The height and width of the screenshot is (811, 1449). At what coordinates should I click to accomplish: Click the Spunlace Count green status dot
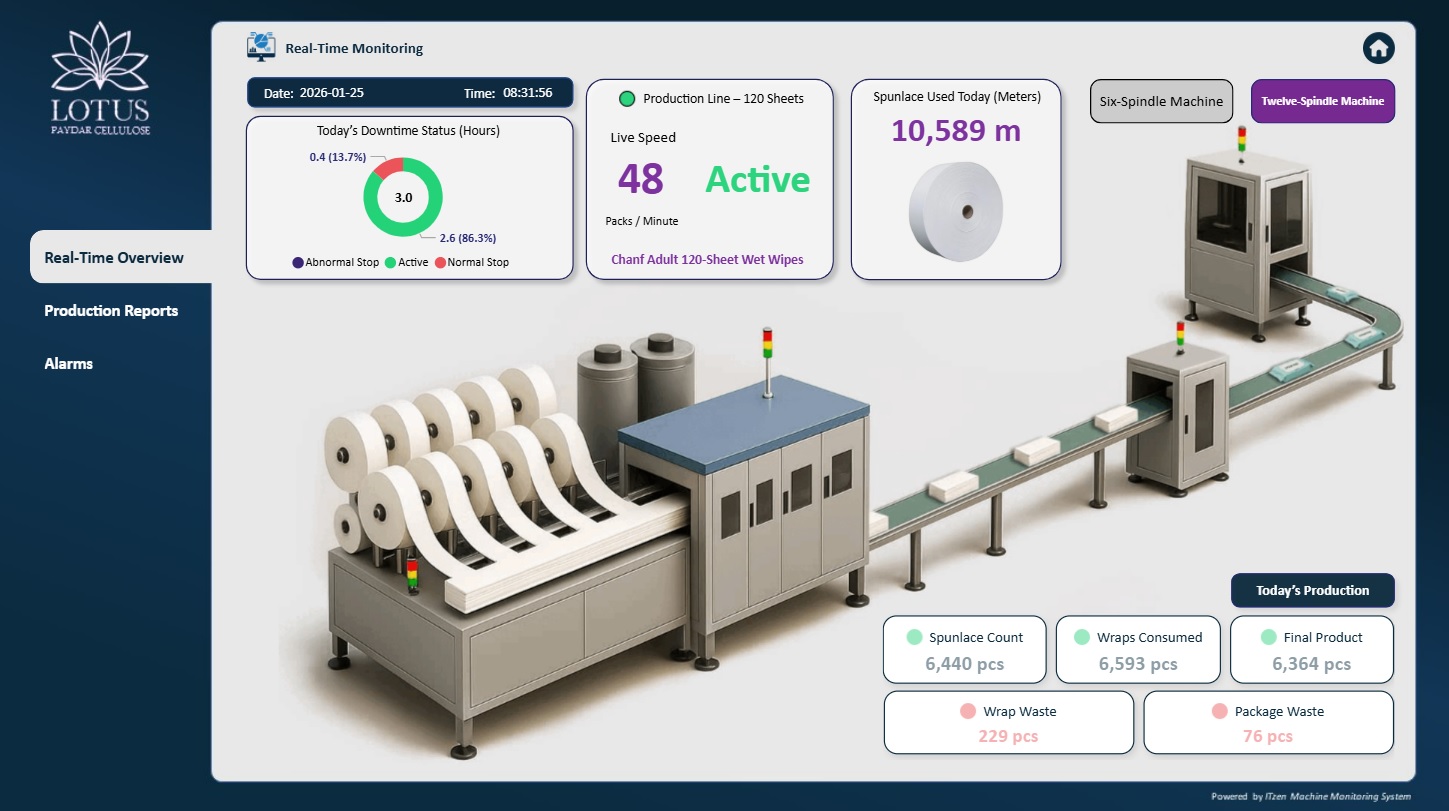[x=913, y=637]
